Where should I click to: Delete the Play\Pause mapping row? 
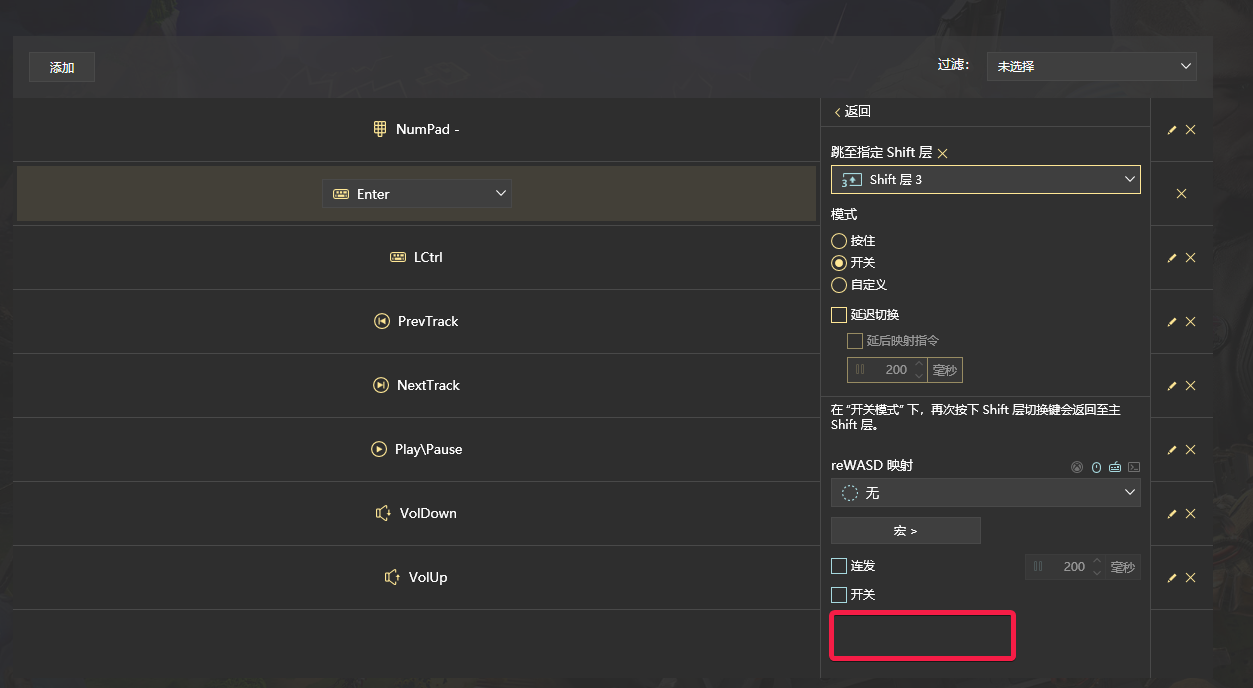(1191, 450)
